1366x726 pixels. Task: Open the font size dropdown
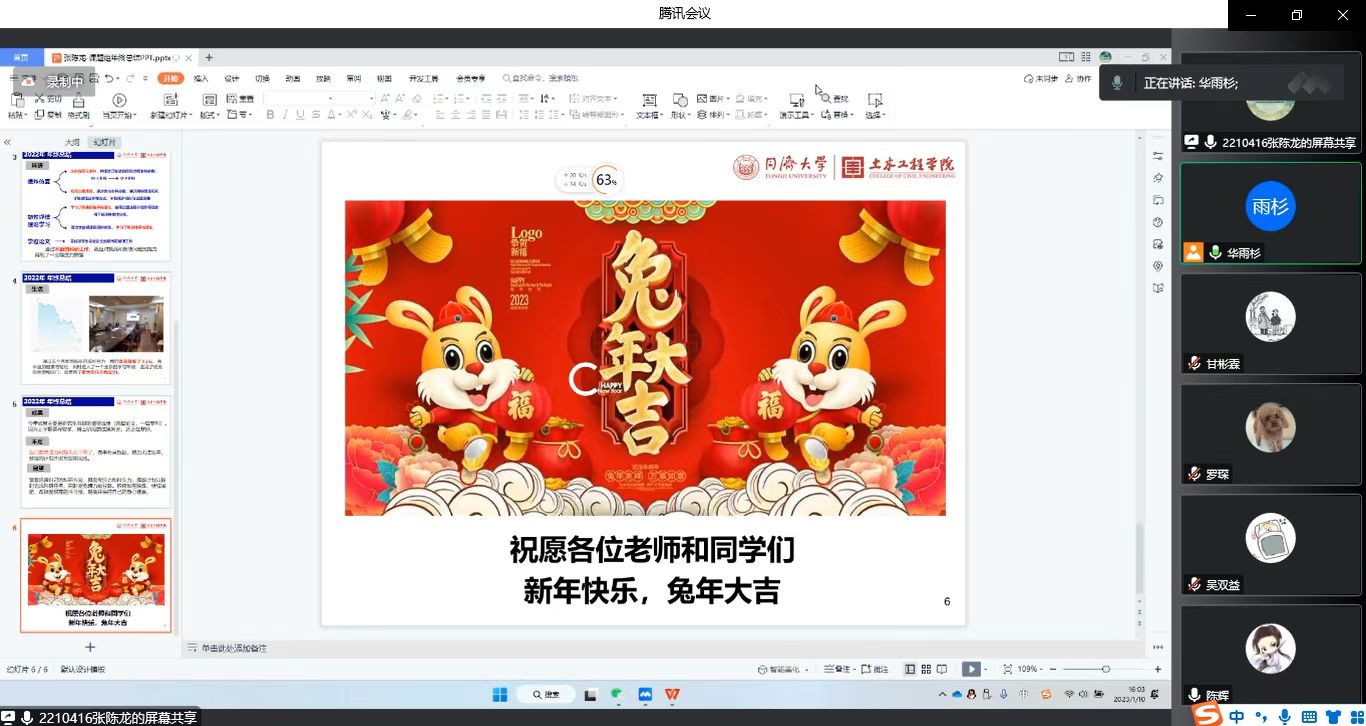[371, 99]
